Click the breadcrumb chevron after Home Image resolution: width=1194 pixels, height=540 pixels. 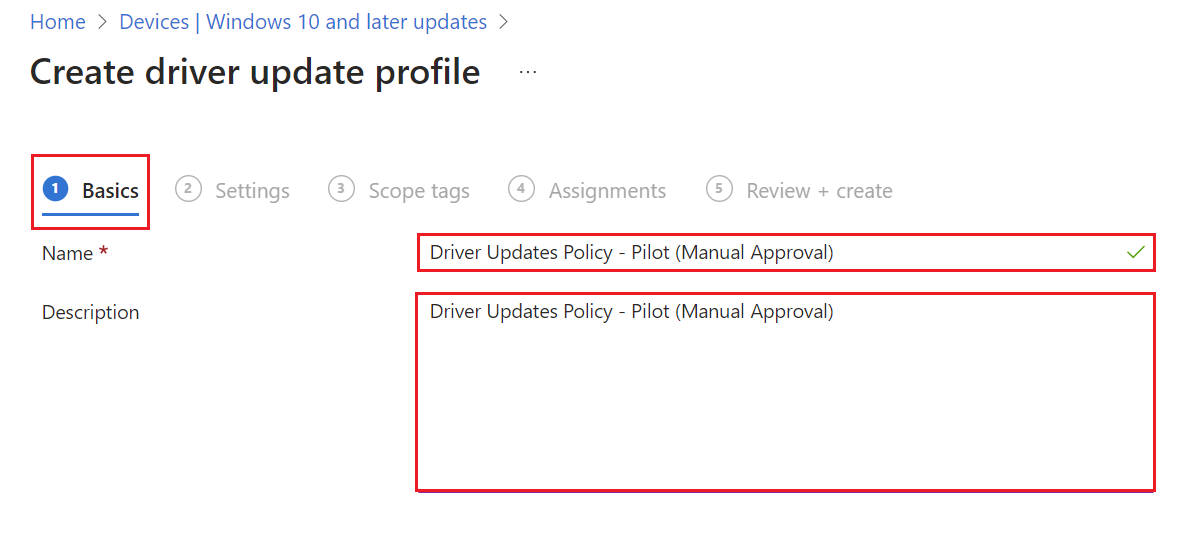[102, 22]
